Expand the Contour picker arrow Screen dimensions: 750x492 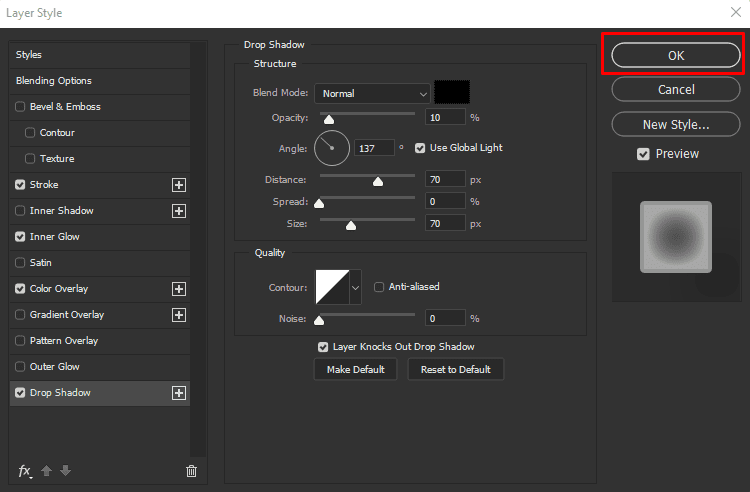click(x=355, y=287)
